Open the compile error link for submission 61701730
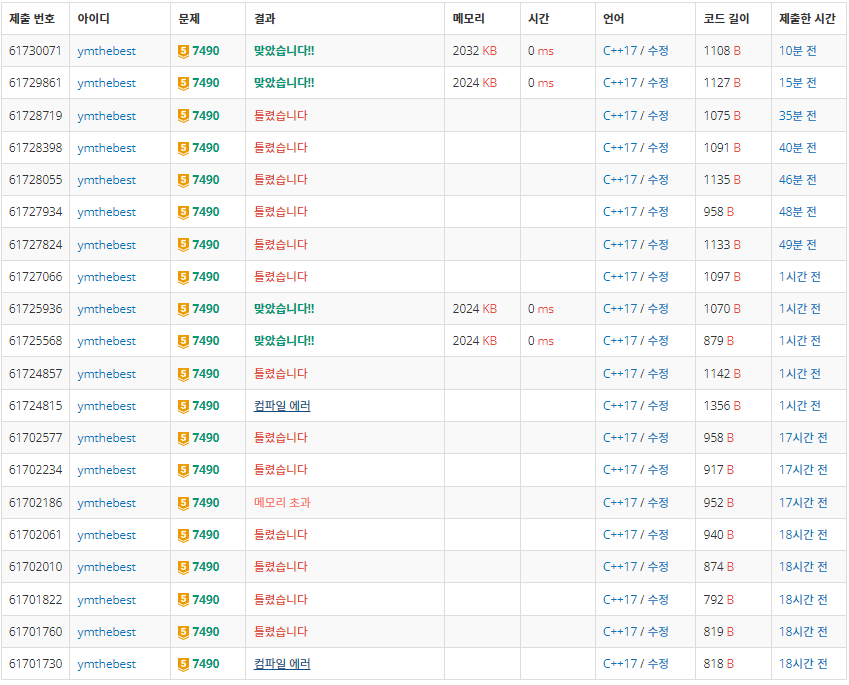This screenshot has width=849, height=685. (x=282, y=664)
